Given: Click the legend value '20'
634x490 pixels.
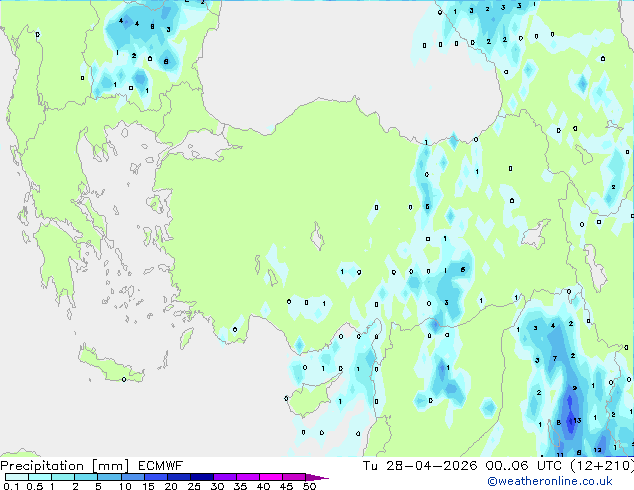Looking at the screenshot, I should pyautogui.click(x=171, y=486).
